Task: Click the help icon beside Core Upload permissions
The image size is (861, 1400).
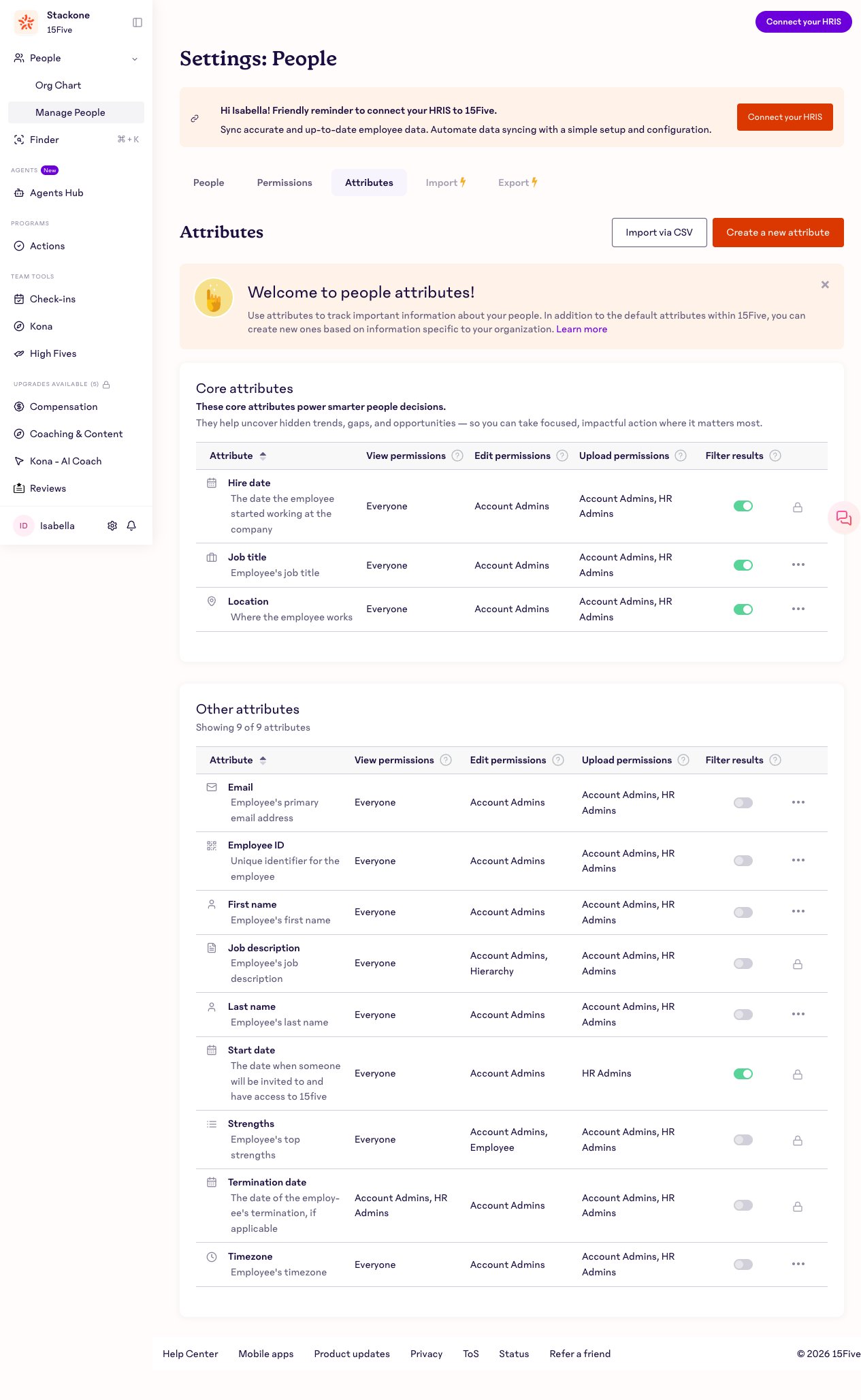Action: click(681, 456)
